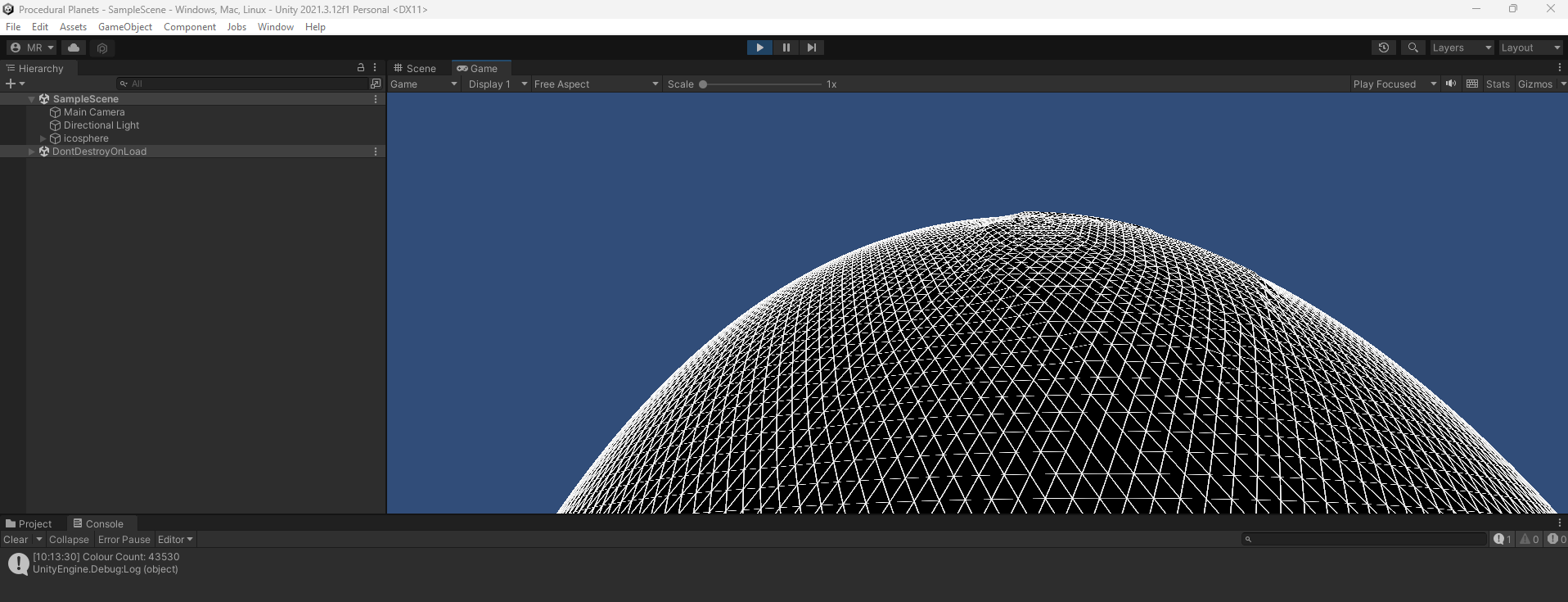Switch to the Project tab
Viewport: 1568px width, 602px height.
(x=29, y=524)
